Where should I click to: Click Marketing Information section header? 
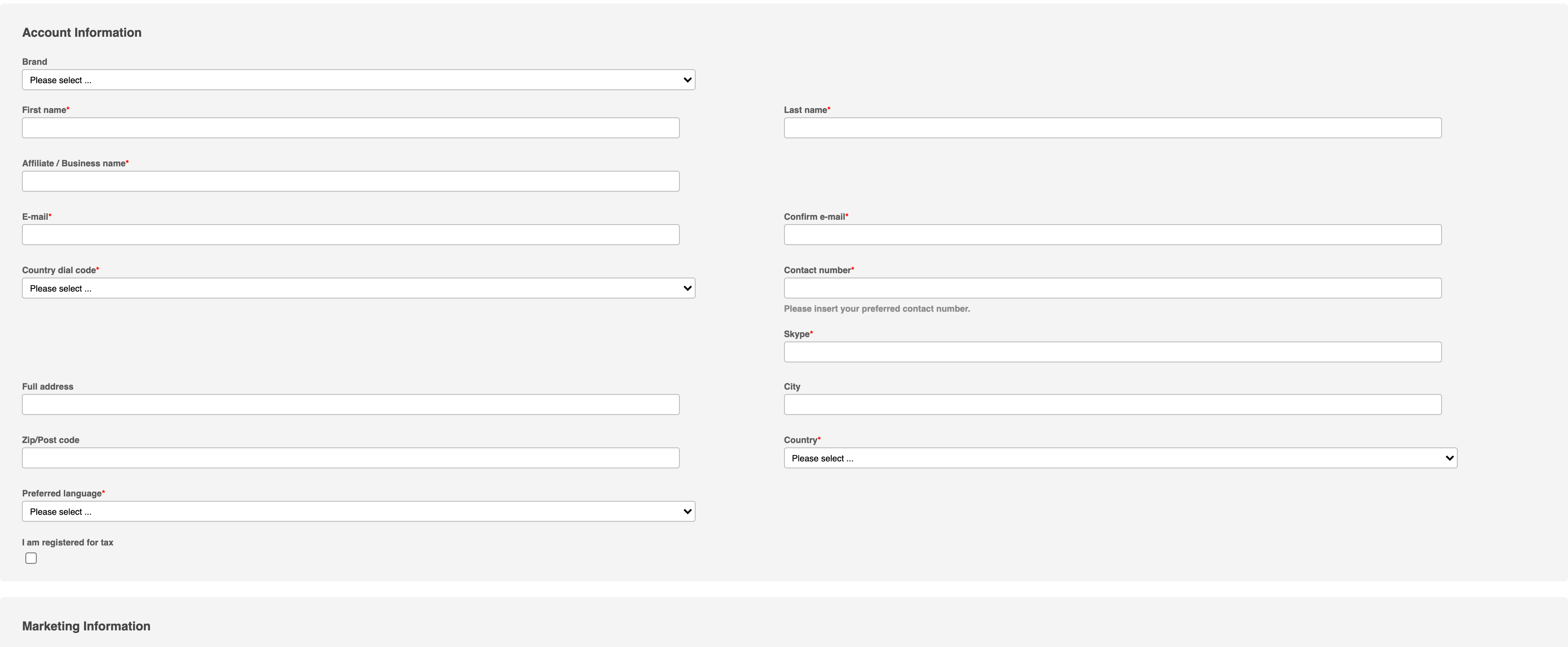pyautogui.click(x=85, y=626)
